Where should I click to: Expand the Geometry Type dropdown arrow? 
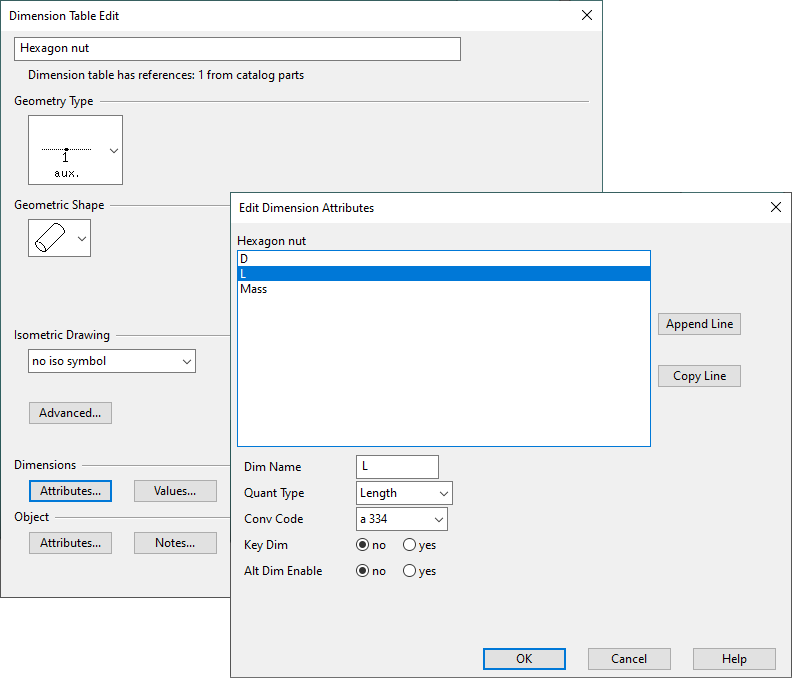tap(113, 150)
